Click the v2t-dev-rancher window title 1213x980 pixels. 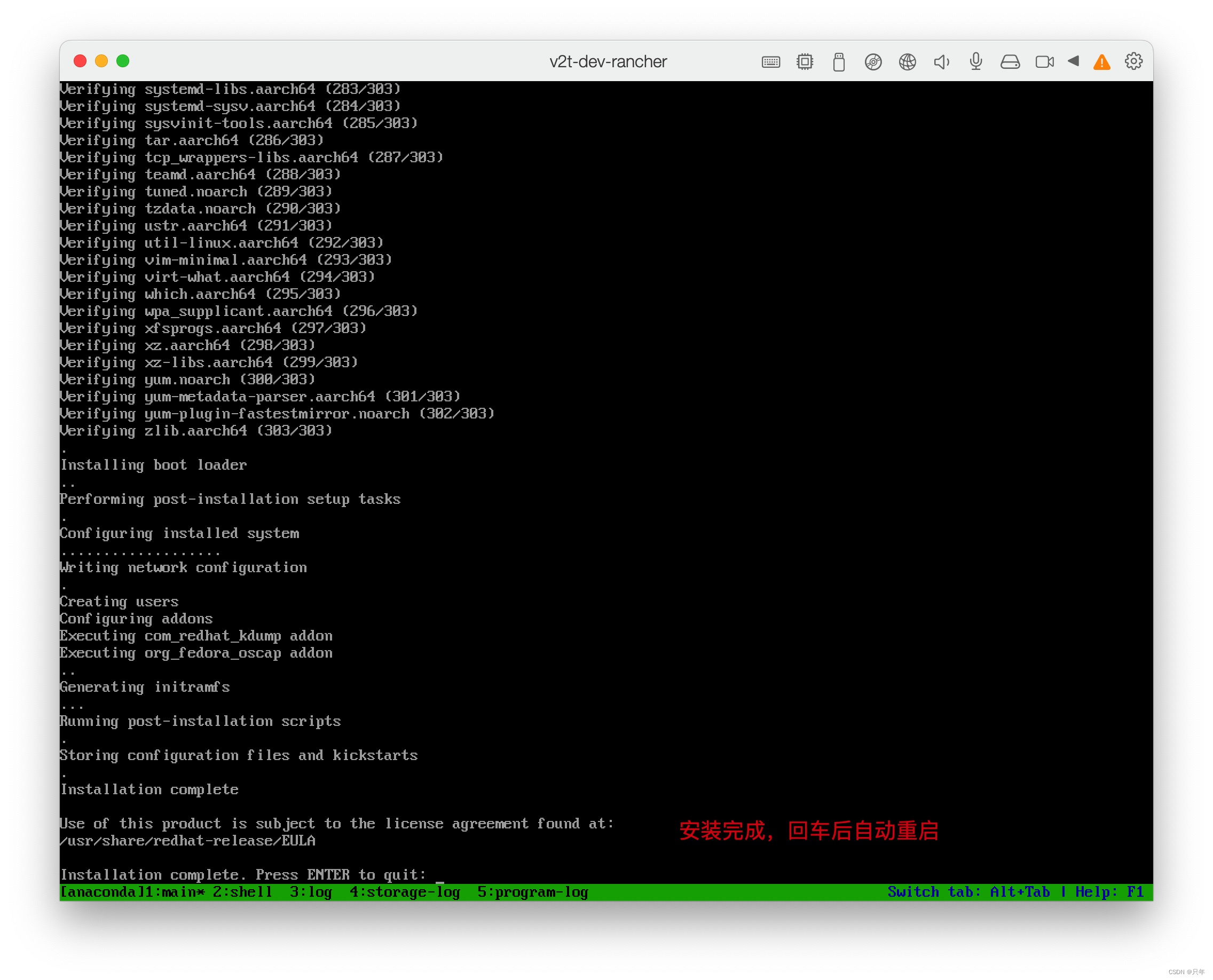pyautogui.click(x=608, y=61)
